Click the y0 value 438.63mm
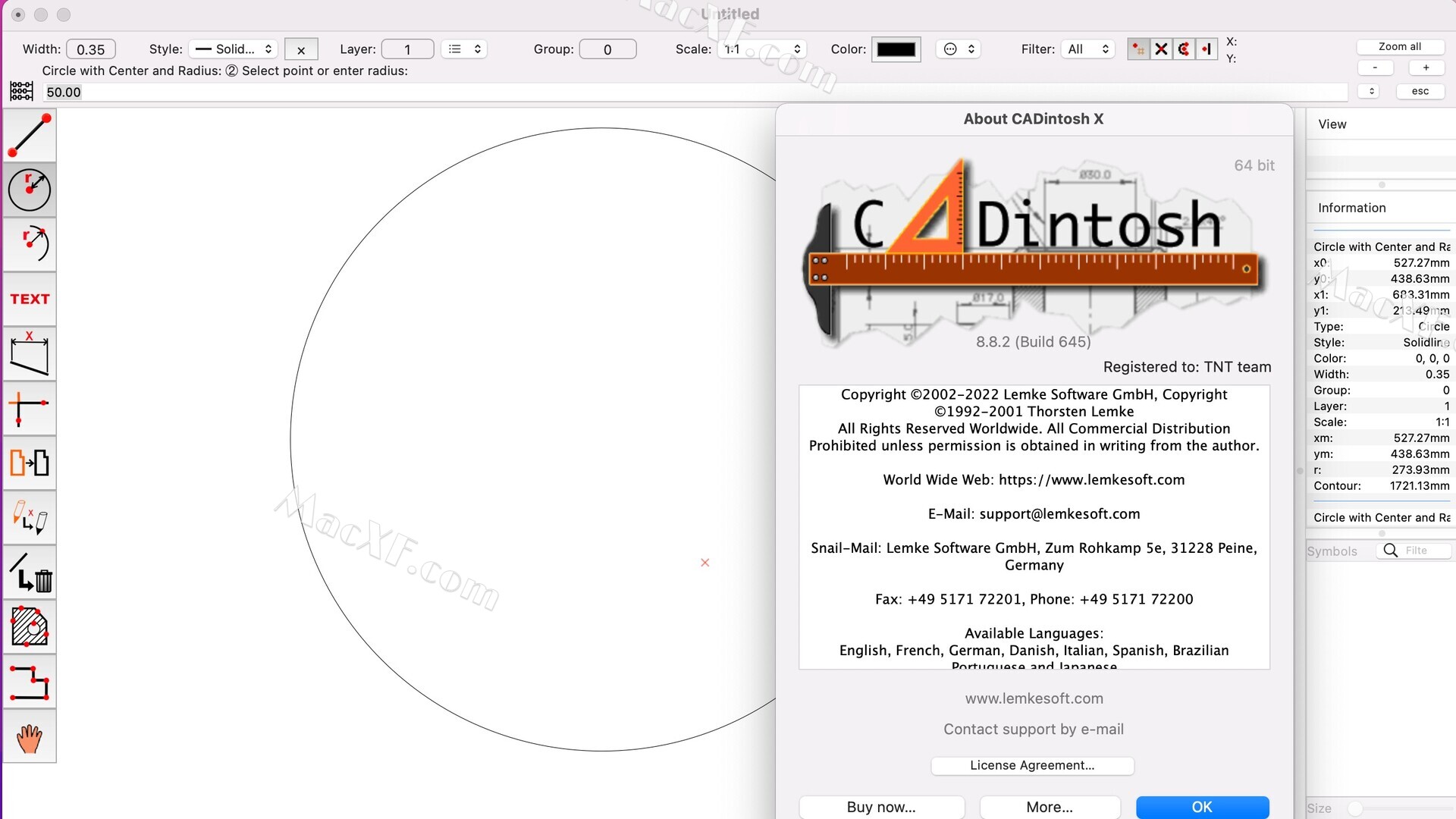The image size is (1456, 819). [x=1420, y=278]
